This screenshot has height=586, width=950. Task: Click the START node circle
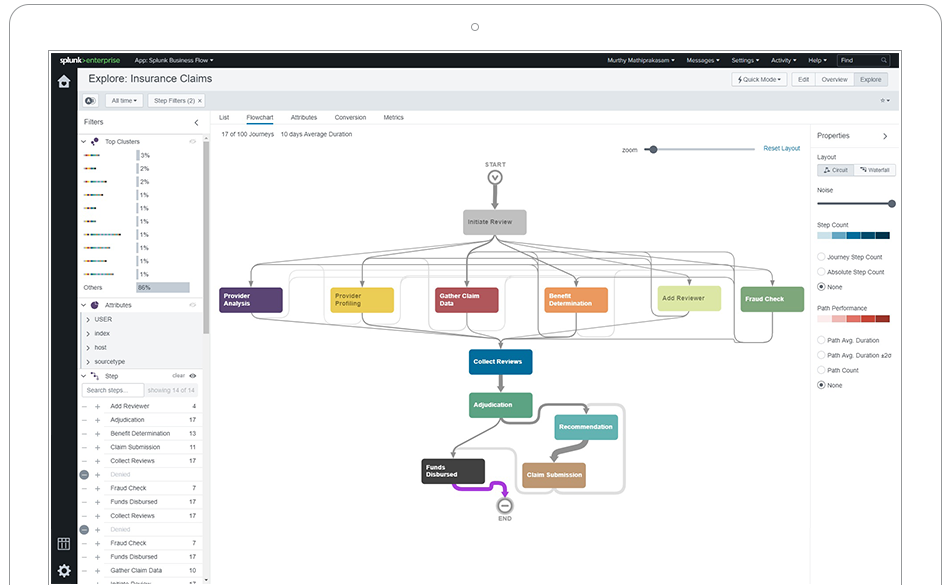click(x=495, y=178)
